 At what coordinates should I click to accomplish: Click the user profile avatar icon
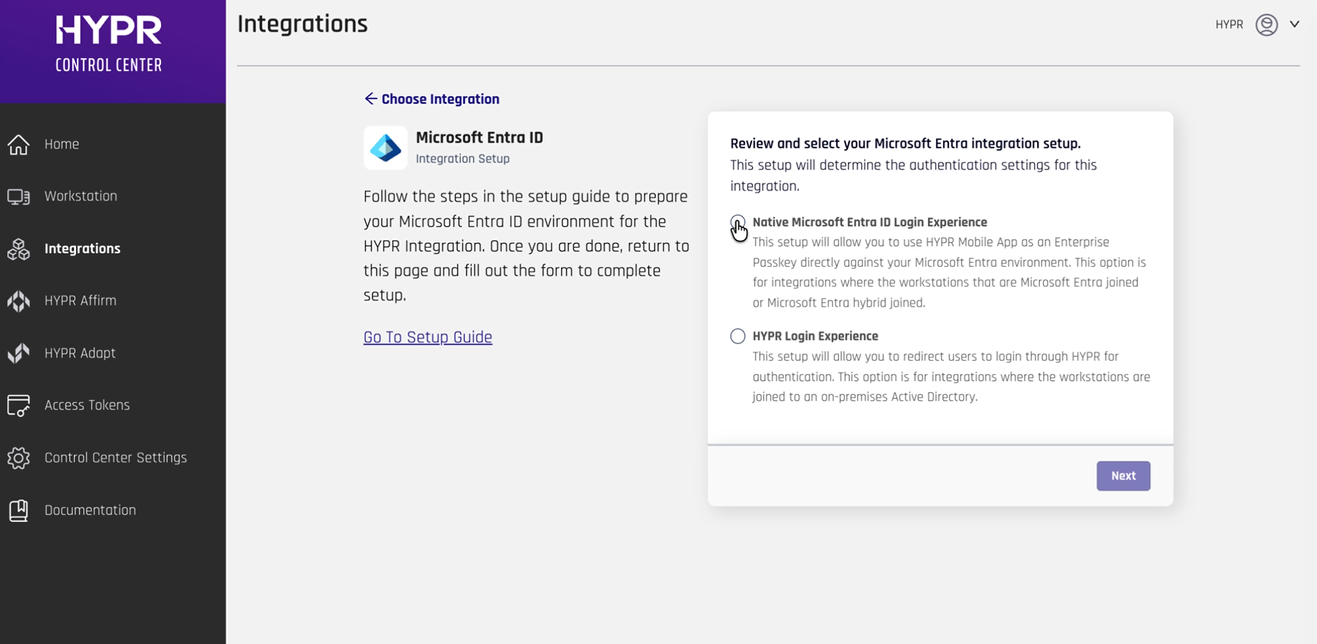pyautogui.click(x=1266, y=25)
